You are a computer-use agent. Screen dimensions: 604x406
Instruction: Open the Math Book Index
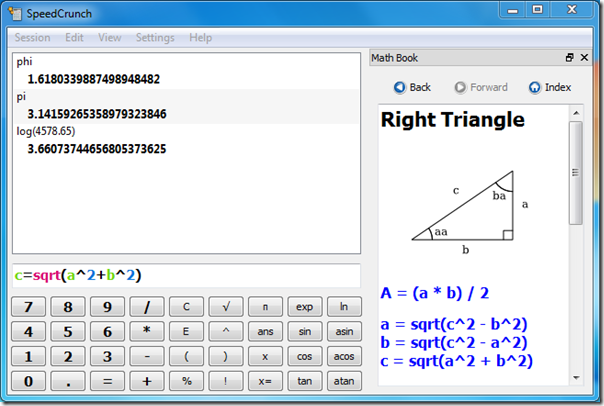tap(550, 87)
